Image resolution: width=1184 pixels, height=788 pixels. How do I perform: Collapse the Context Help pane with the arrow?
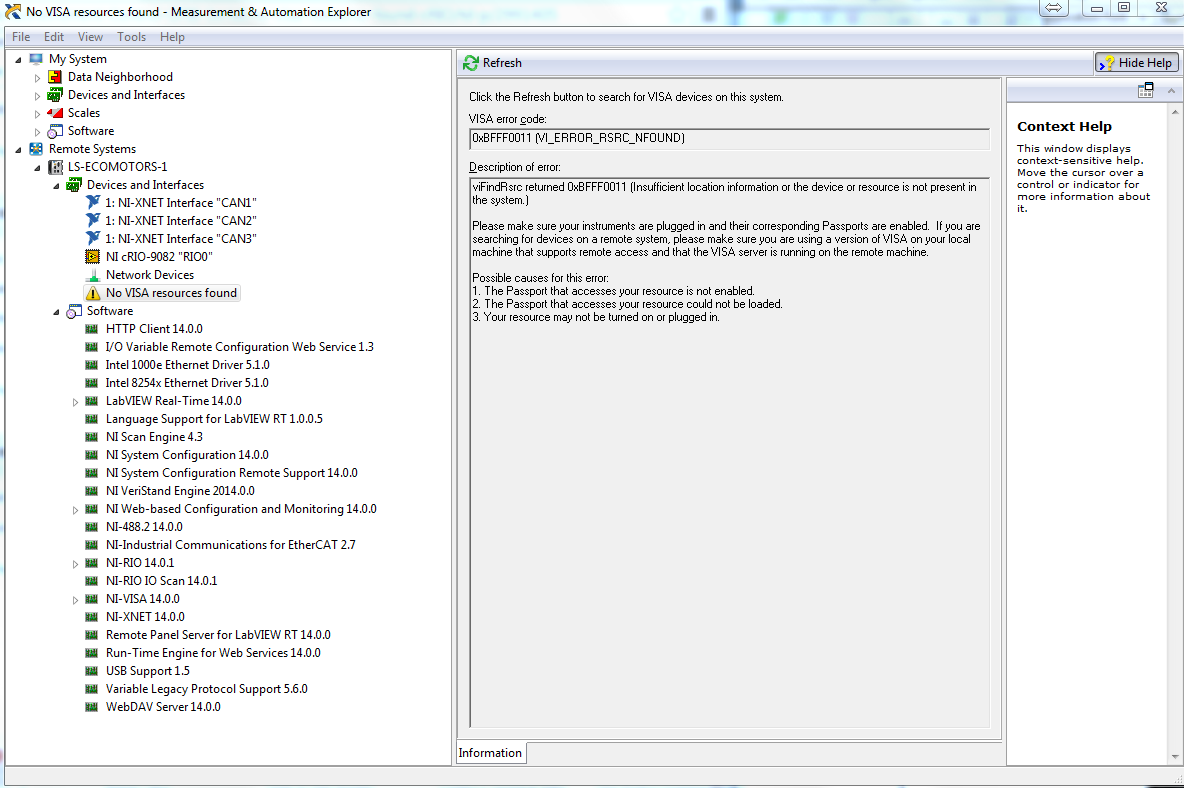click(1171, 91)
